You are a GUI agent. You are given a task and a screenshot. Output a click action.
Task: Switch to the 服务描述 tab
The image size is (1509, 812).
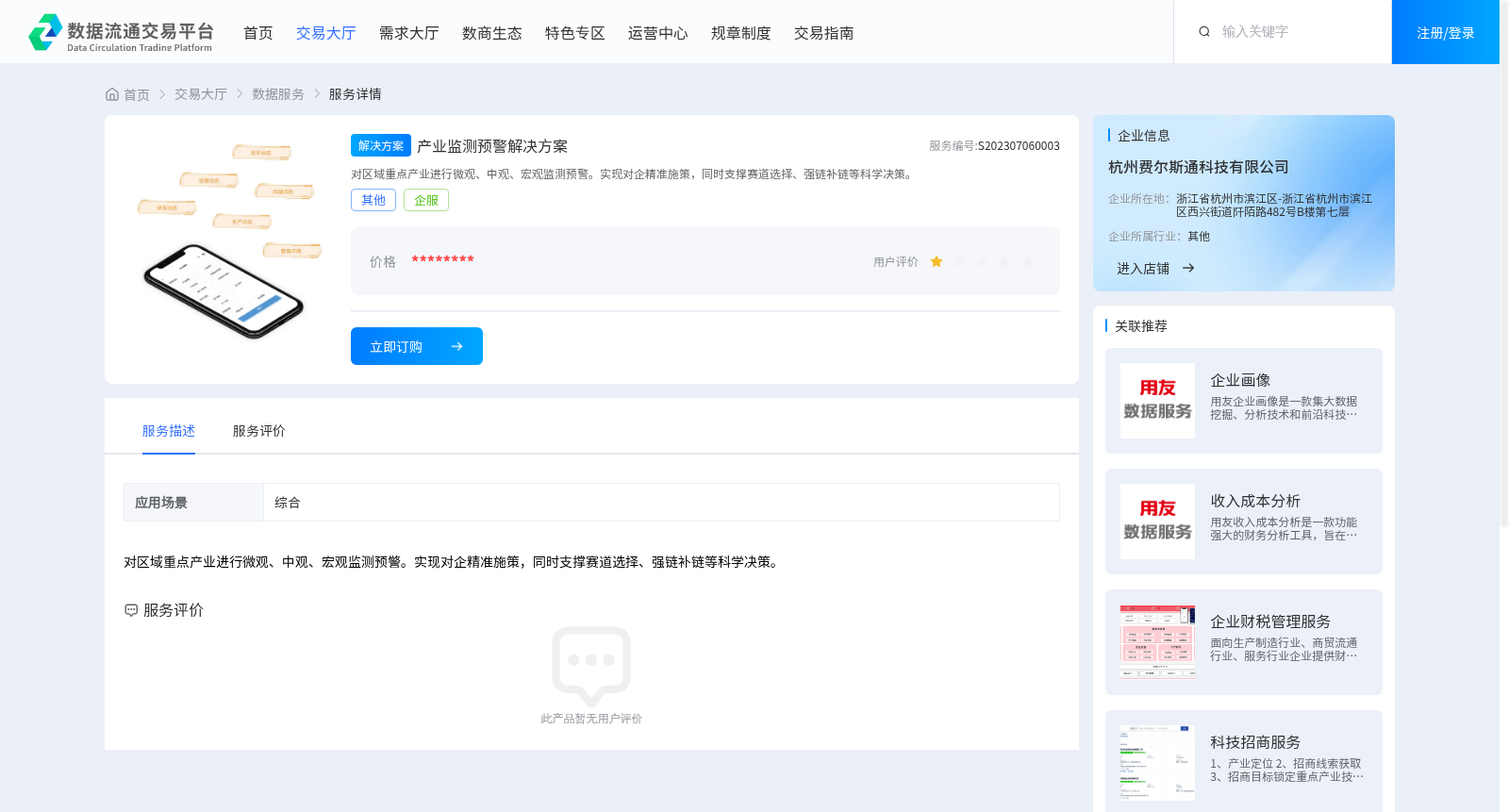pyautogui.click(x=169, y=431)
